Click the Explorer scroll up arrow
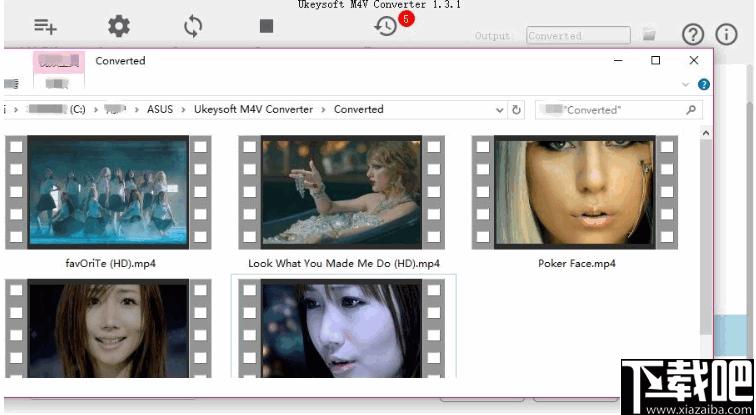Viewport: 756px width, 415px height. click(706, 133)
